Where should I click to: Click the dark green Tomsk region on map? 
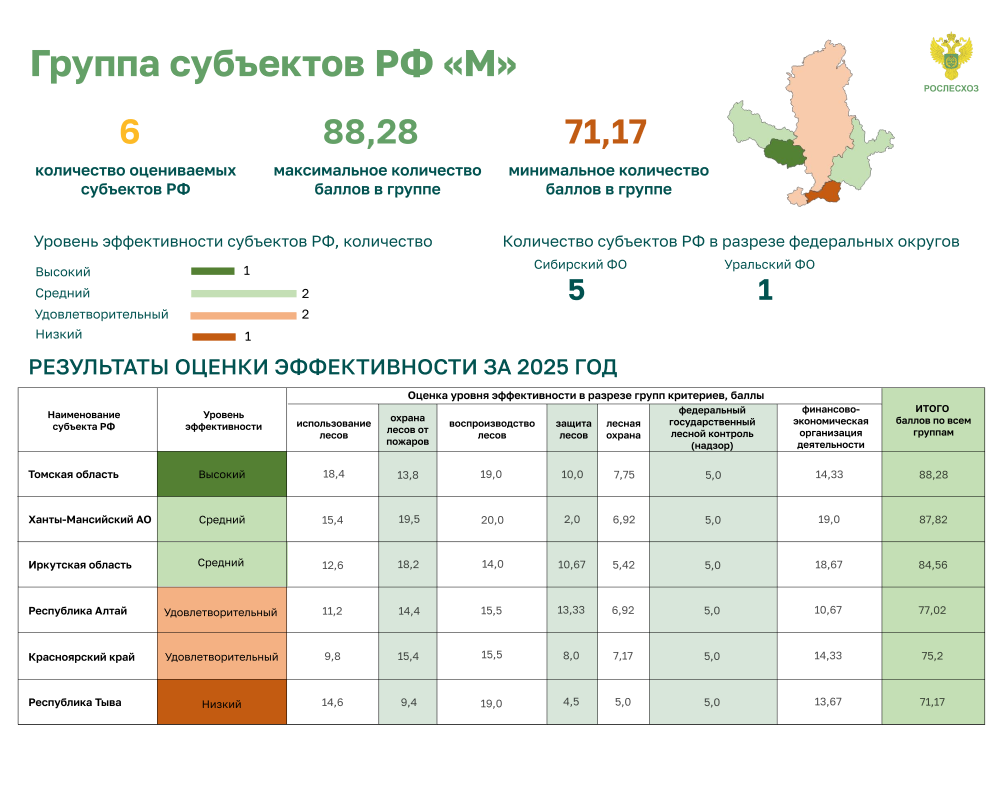(785, 152)
